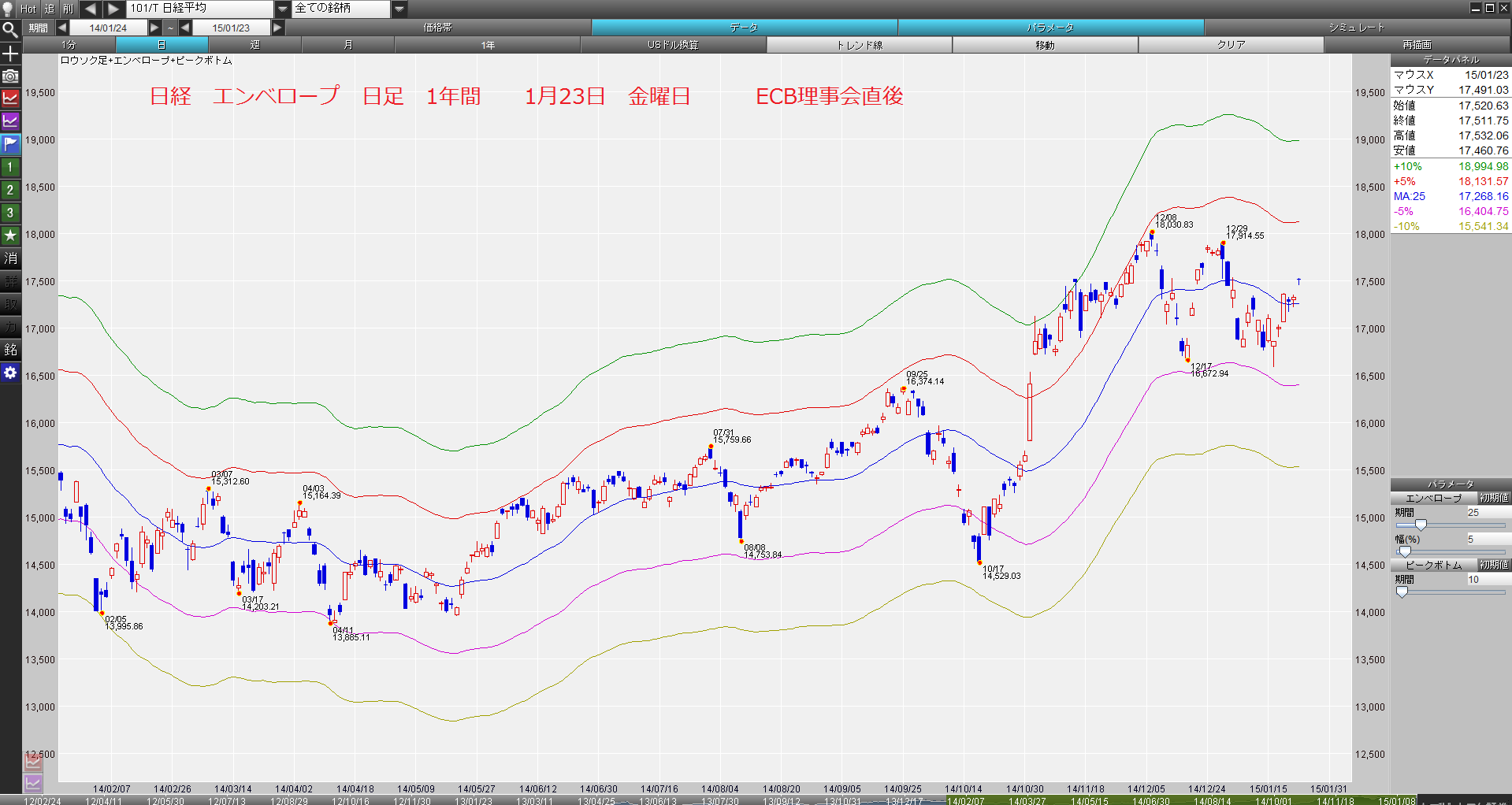
Task: Toggle the シミュレート button
Action: coord(1357,28)
